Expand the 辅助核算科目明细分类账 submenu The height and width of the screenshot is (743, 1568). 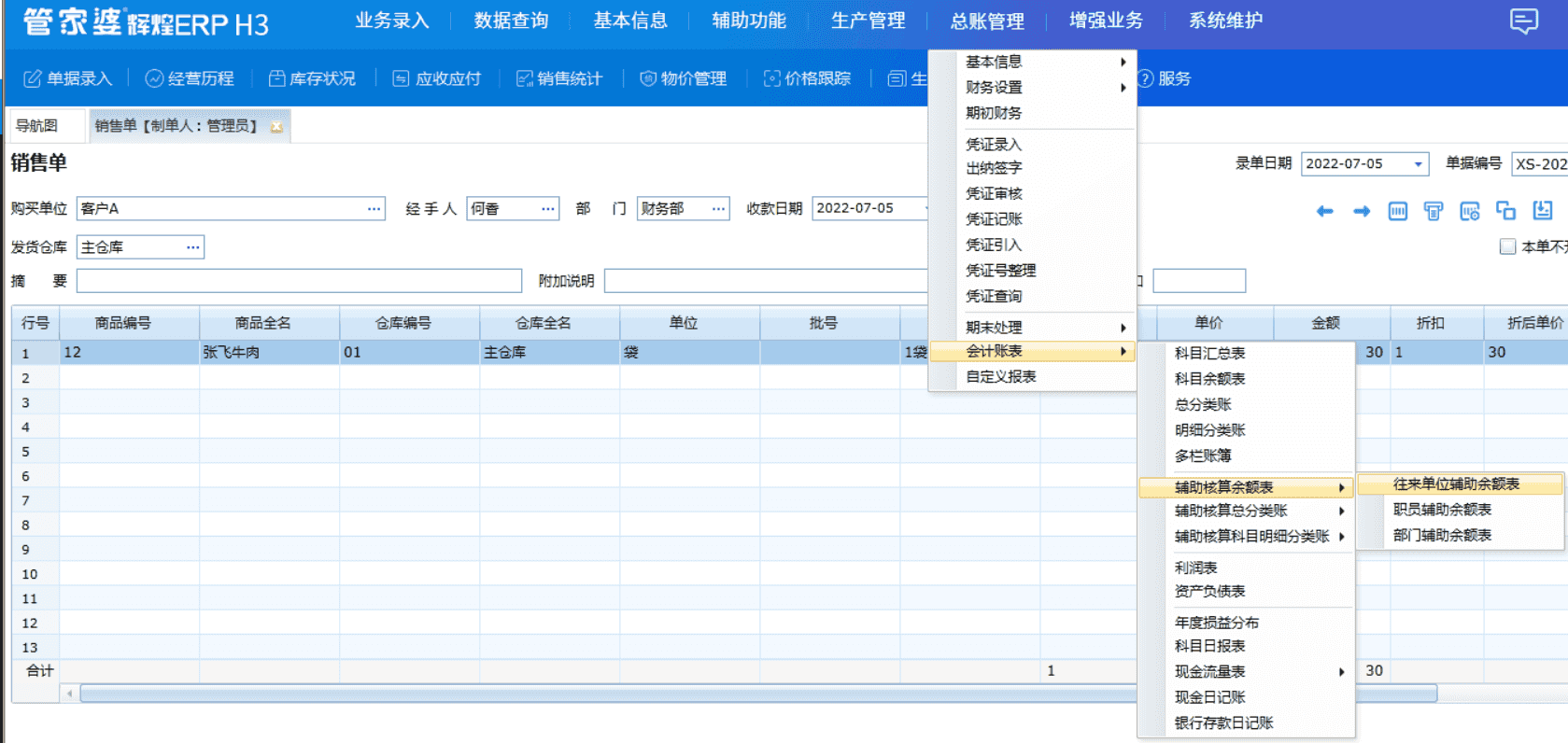(1246, 536)
